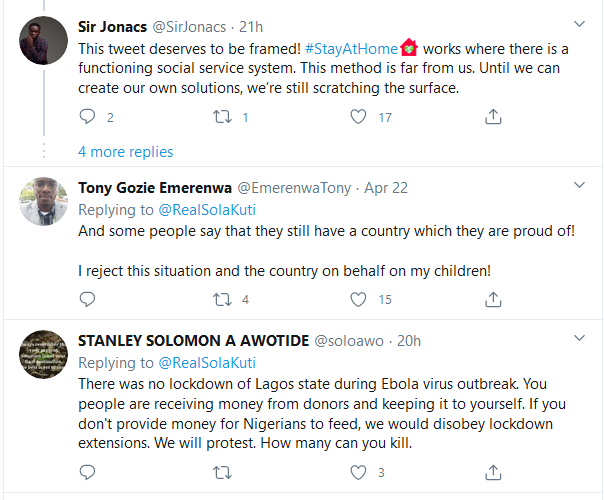Show 4 more replies
This screenshot has width=604, height=500.
tap(125, 152)
